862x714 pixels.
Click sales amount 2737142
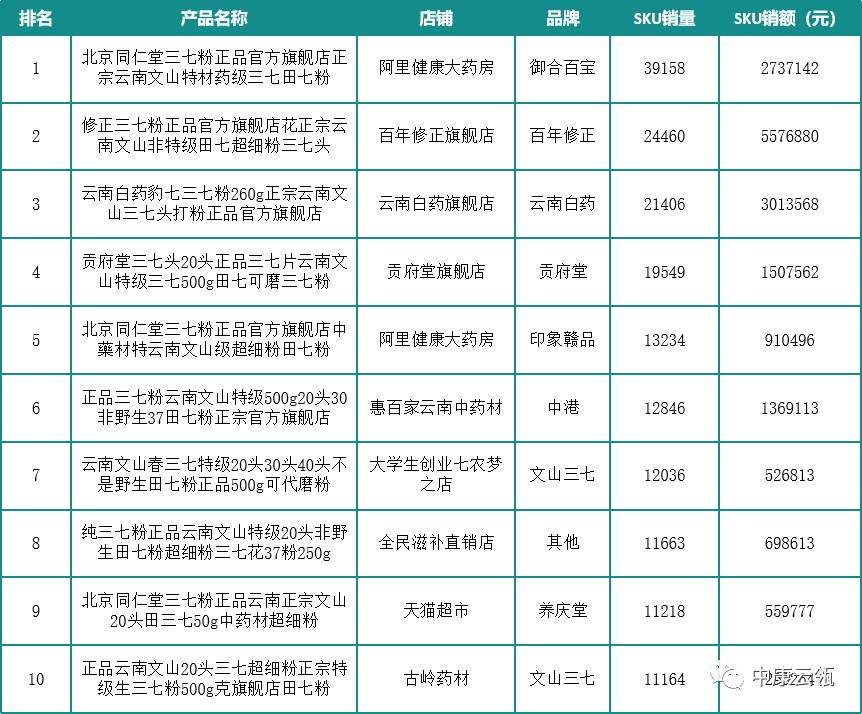point(789,68)
